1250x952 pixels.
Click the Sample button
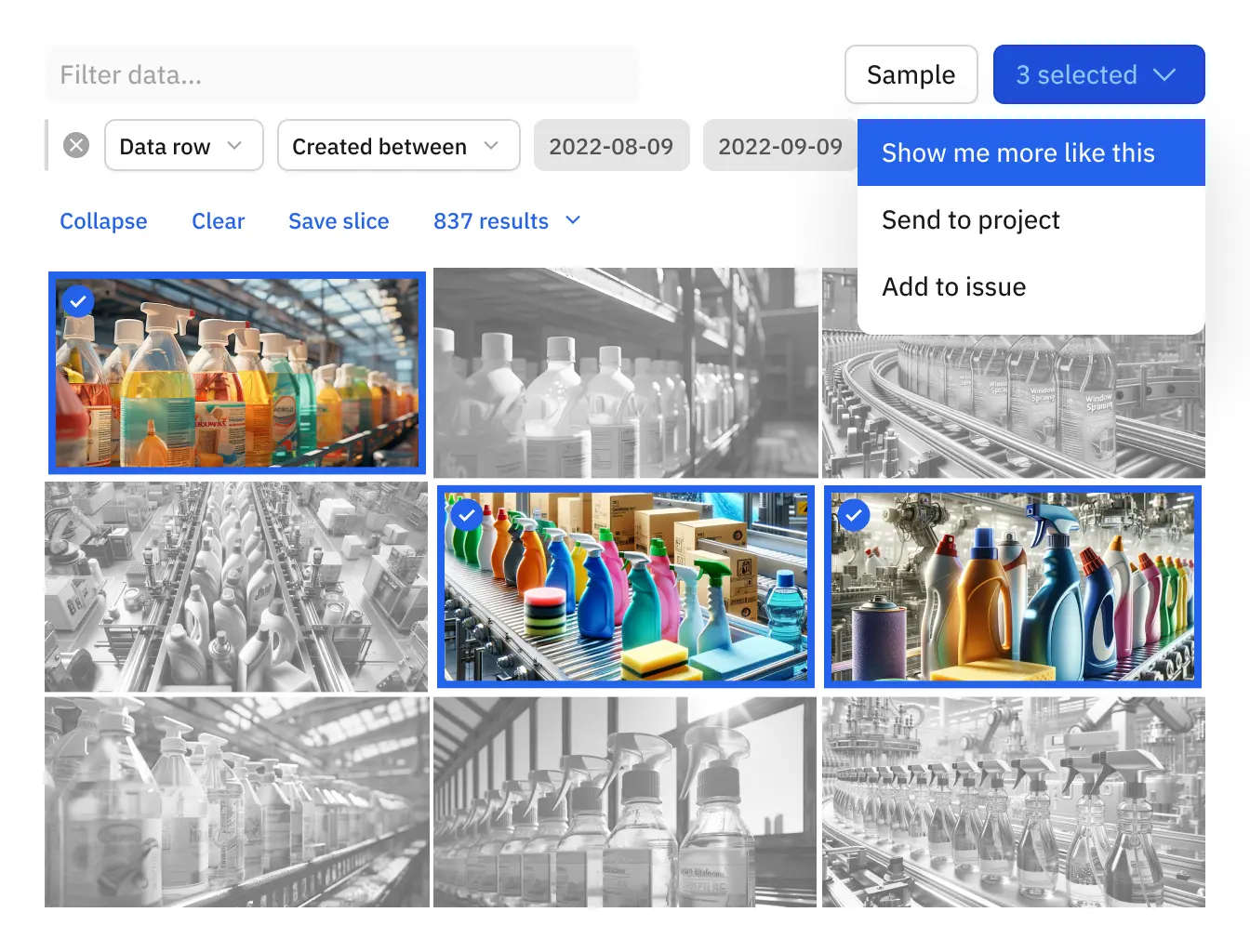911,74
